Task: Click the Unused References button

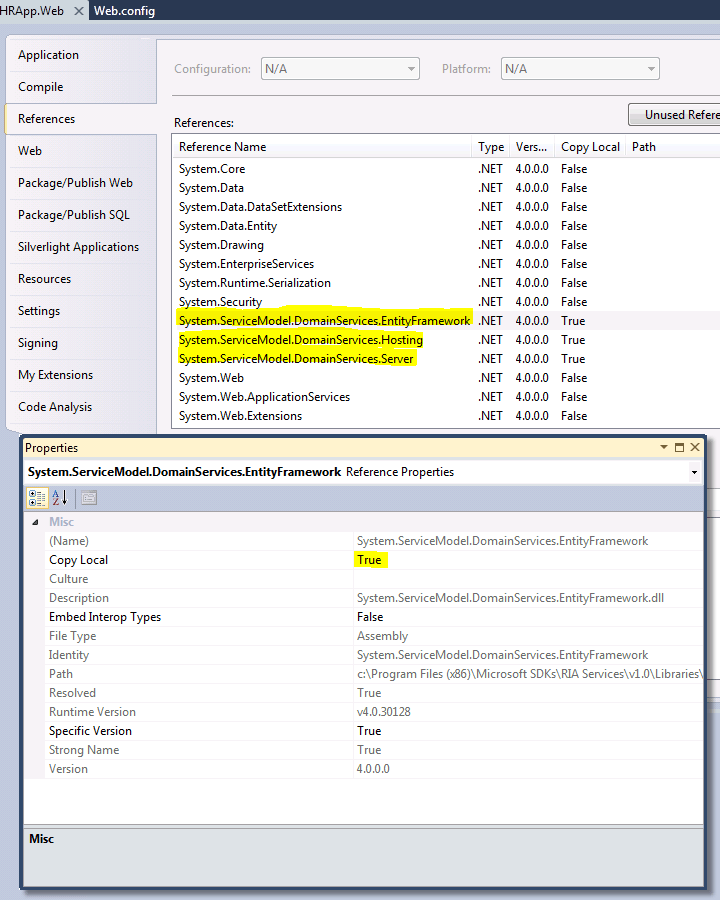Action: (675, 115)
